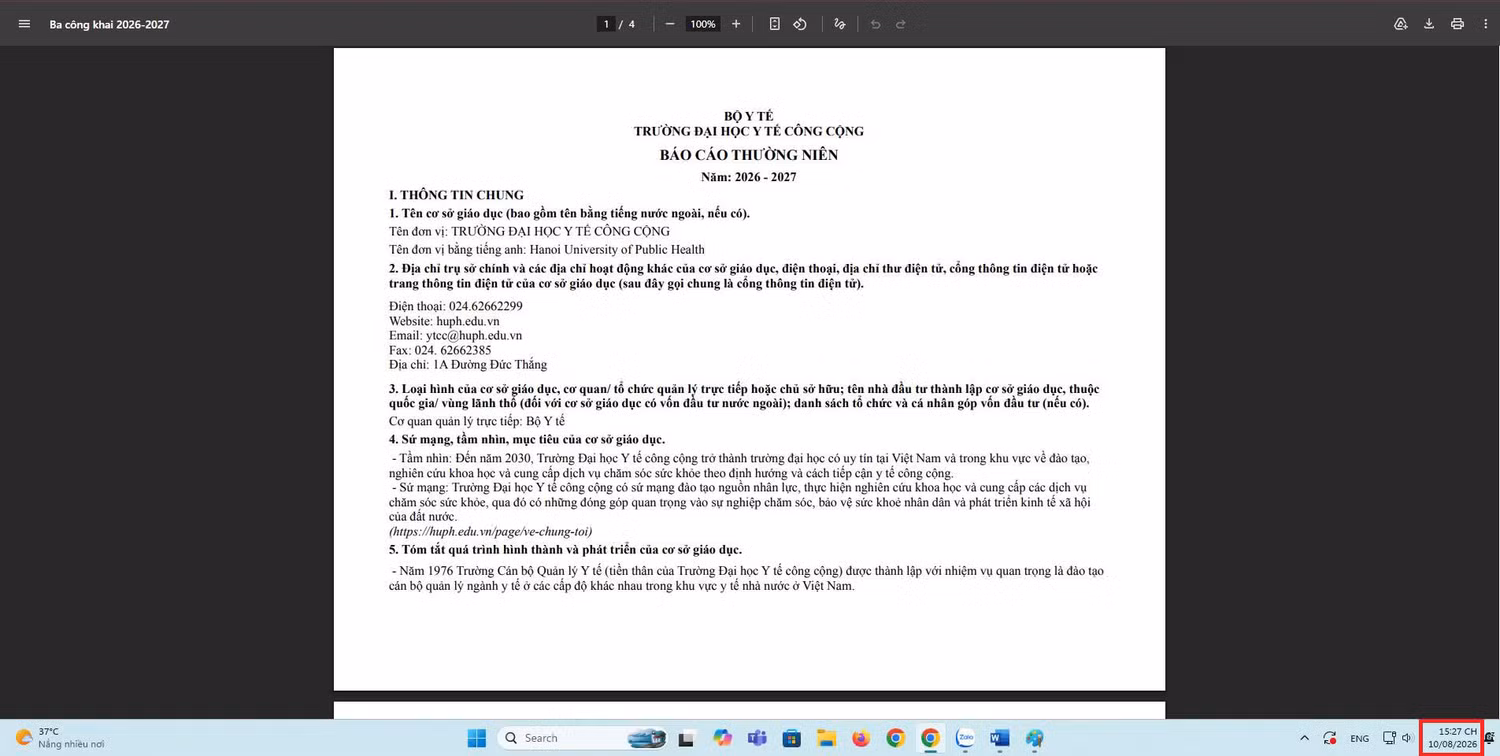Open Zalo from the taskbar
Screen dimensions: 1500x756
pos(965,738)
